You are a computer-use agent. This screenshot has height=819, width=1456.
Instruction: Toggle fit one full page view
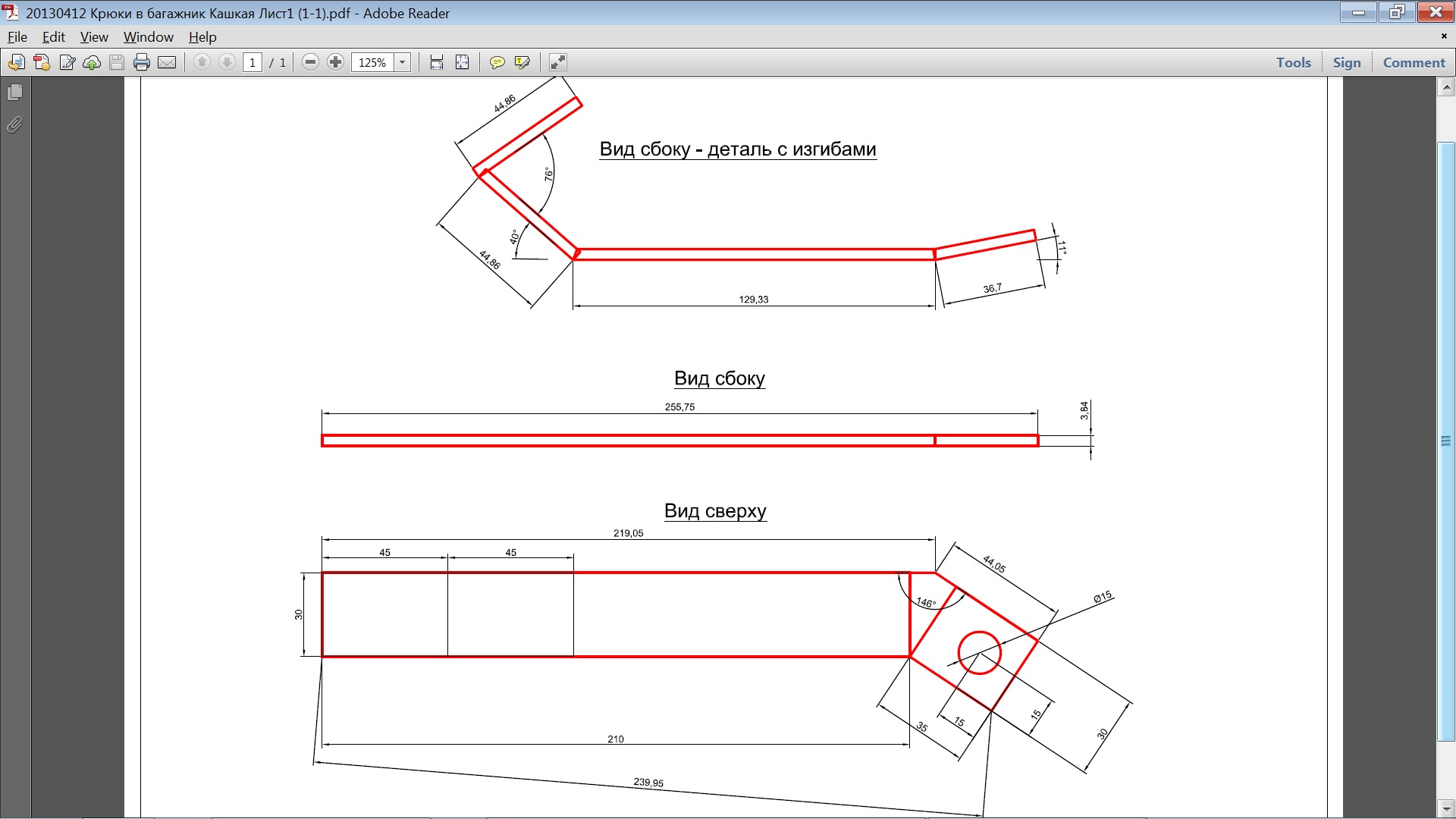[462, 63]
